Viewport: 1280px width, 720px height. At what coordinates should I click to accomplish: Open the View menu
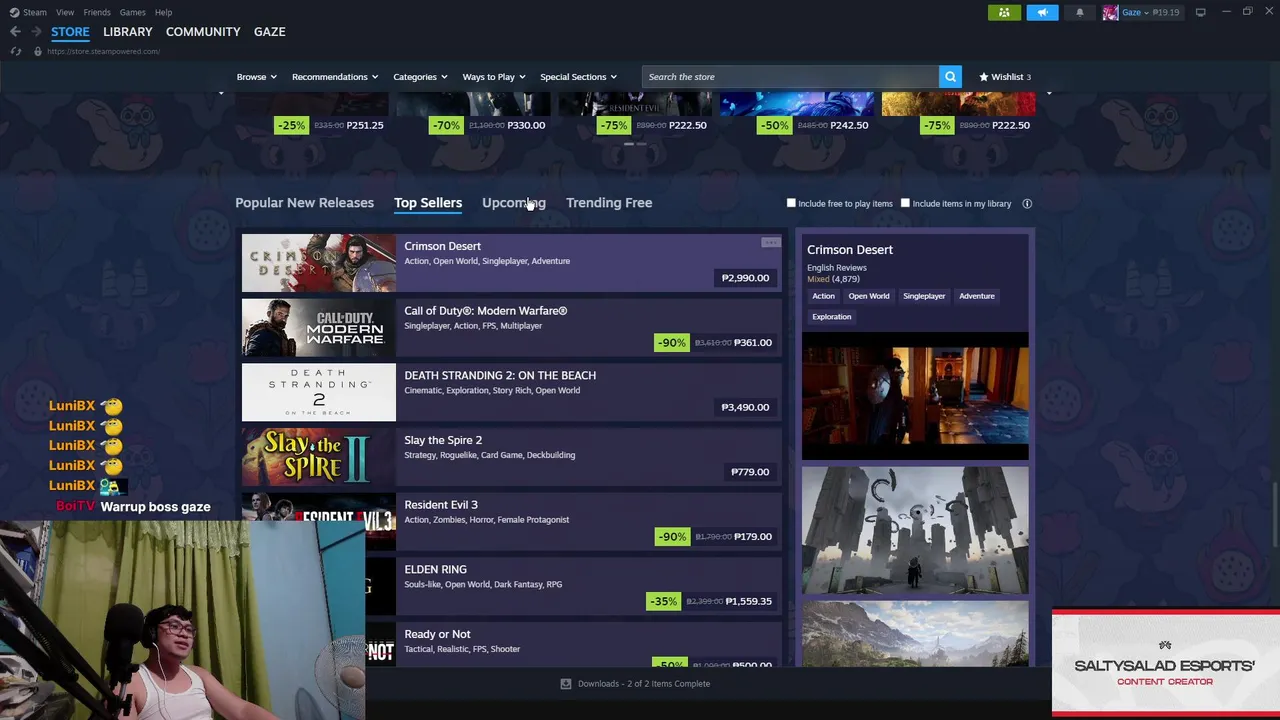[65, 12]
